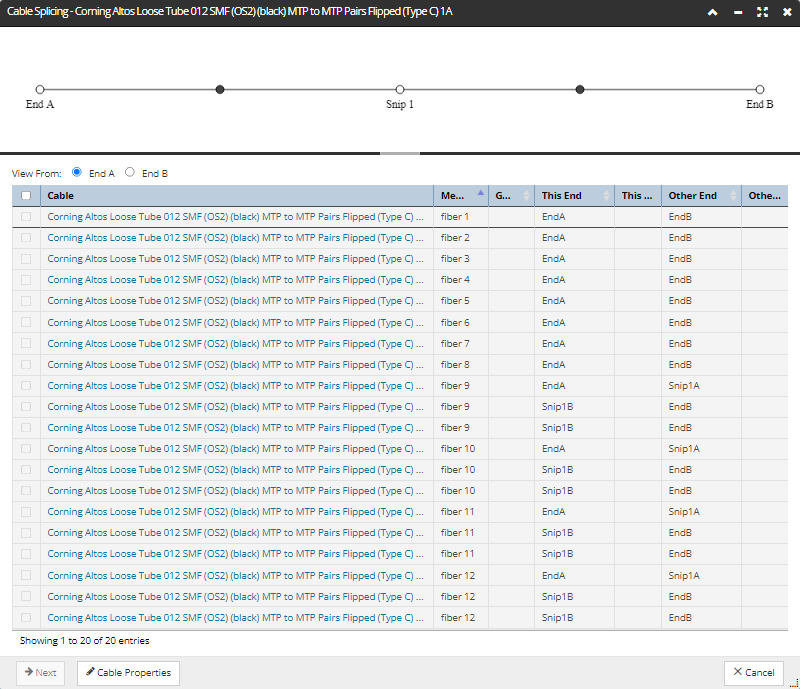Select the filled node between Snip 1 and End B

[580, 89]
